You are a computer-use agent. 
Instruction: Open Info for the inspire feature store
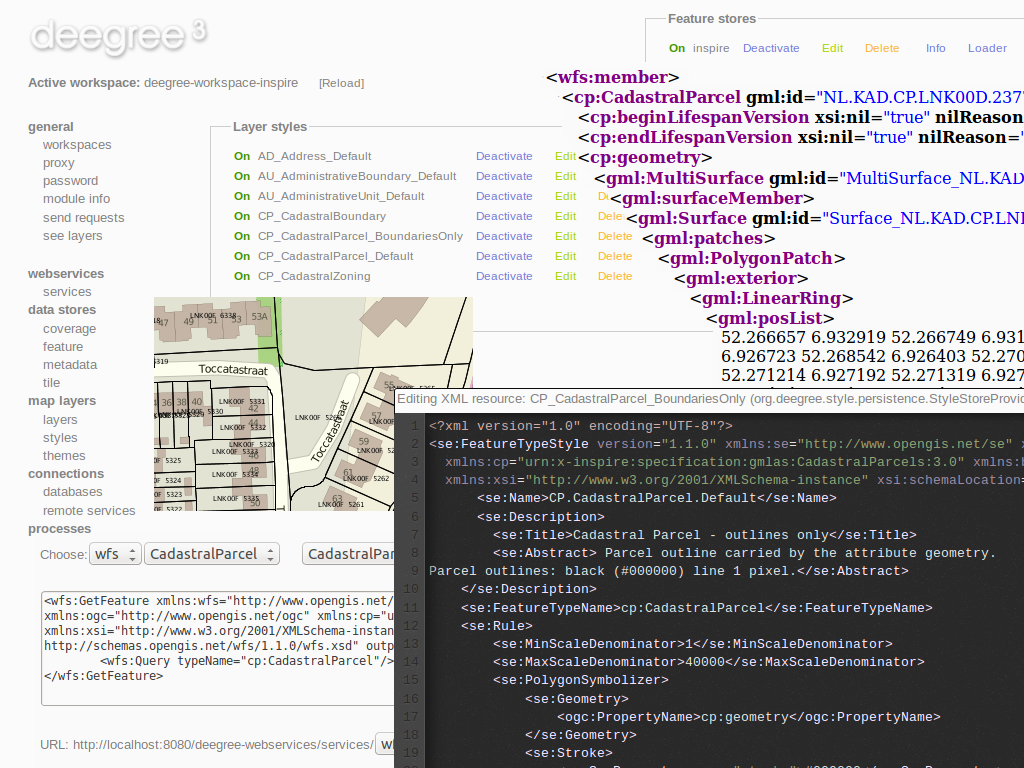936,48
